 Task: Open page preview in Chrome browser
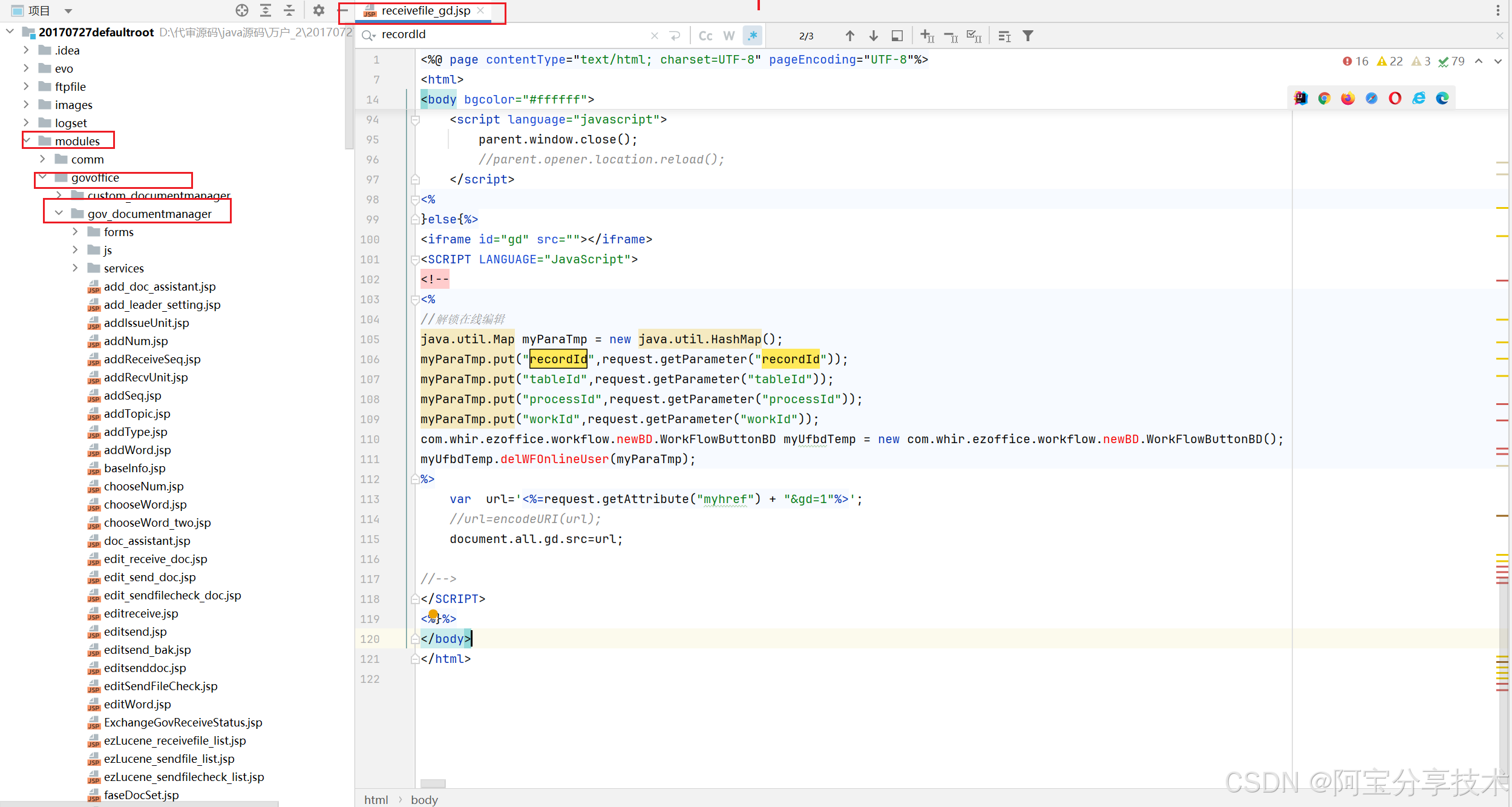coord(1324,99)
